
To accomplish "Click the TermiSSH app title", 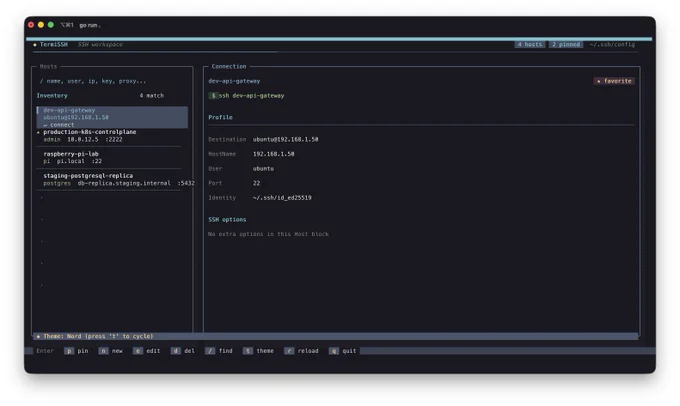I will [x=53, y=45].
